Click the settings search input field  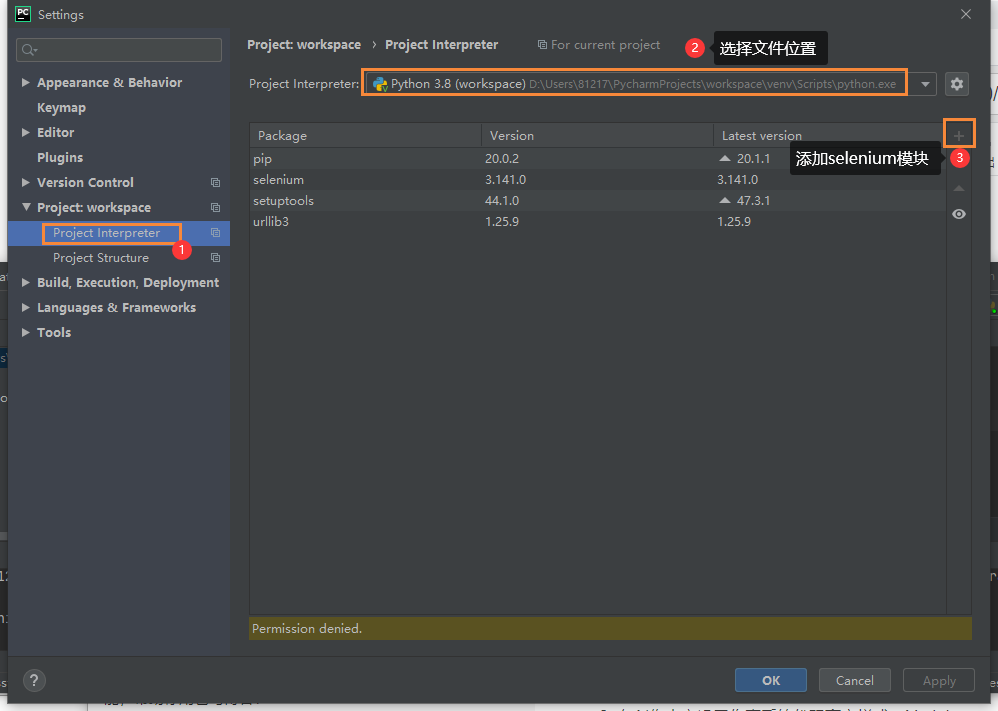click(x=119, y=50)
